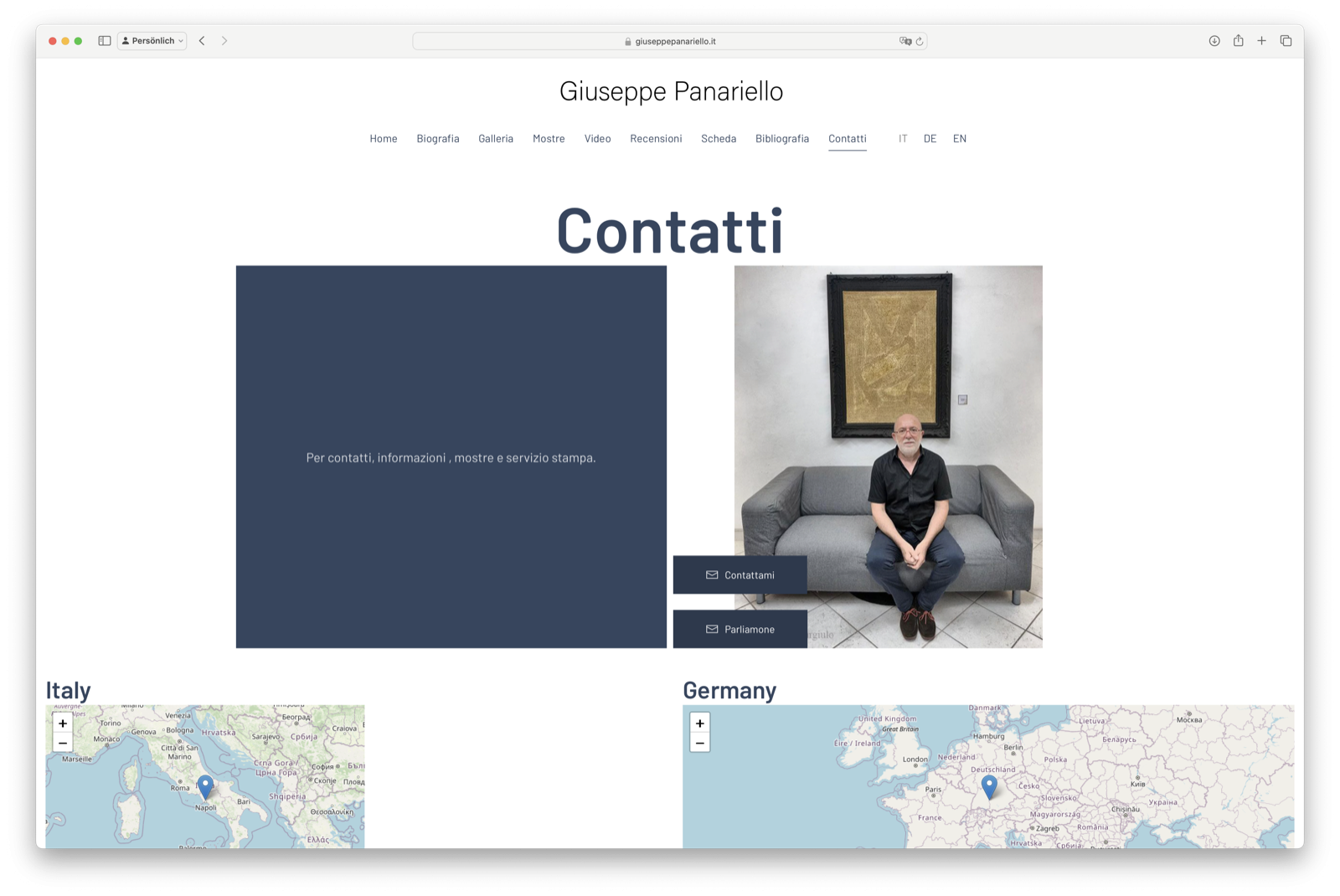This screenshot has width=1340, height=896.
Task: Switch language to EN
Action: pos(960,139)
